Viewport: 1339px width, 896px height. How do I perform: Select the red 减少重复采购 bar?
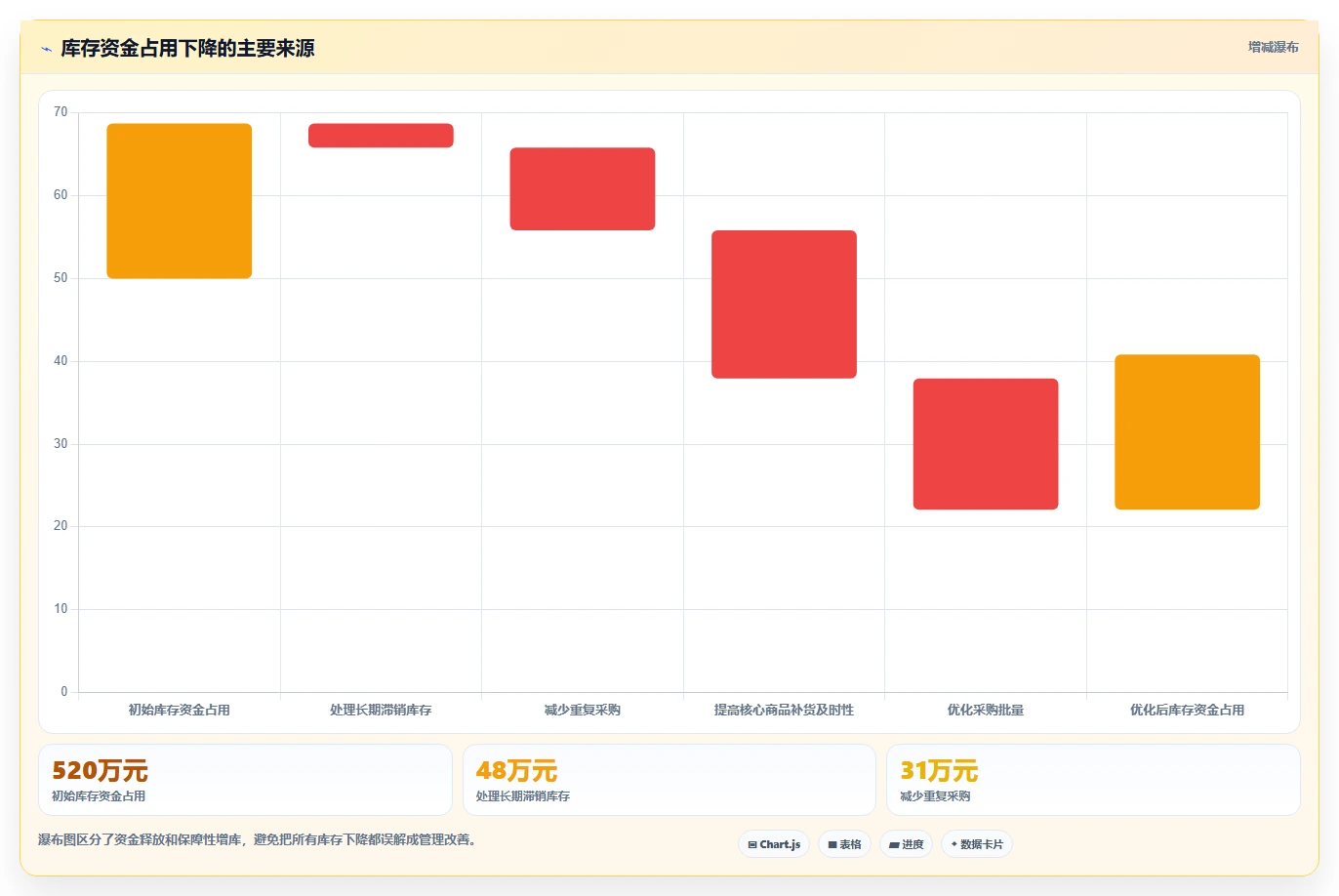583,189
